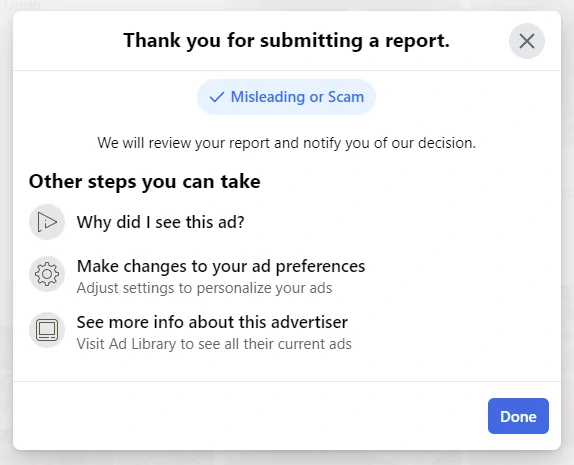The height and width of the screenshot is (465, 574).
Task: Click the ad info play-triangle icon
Action: (47, 222)
